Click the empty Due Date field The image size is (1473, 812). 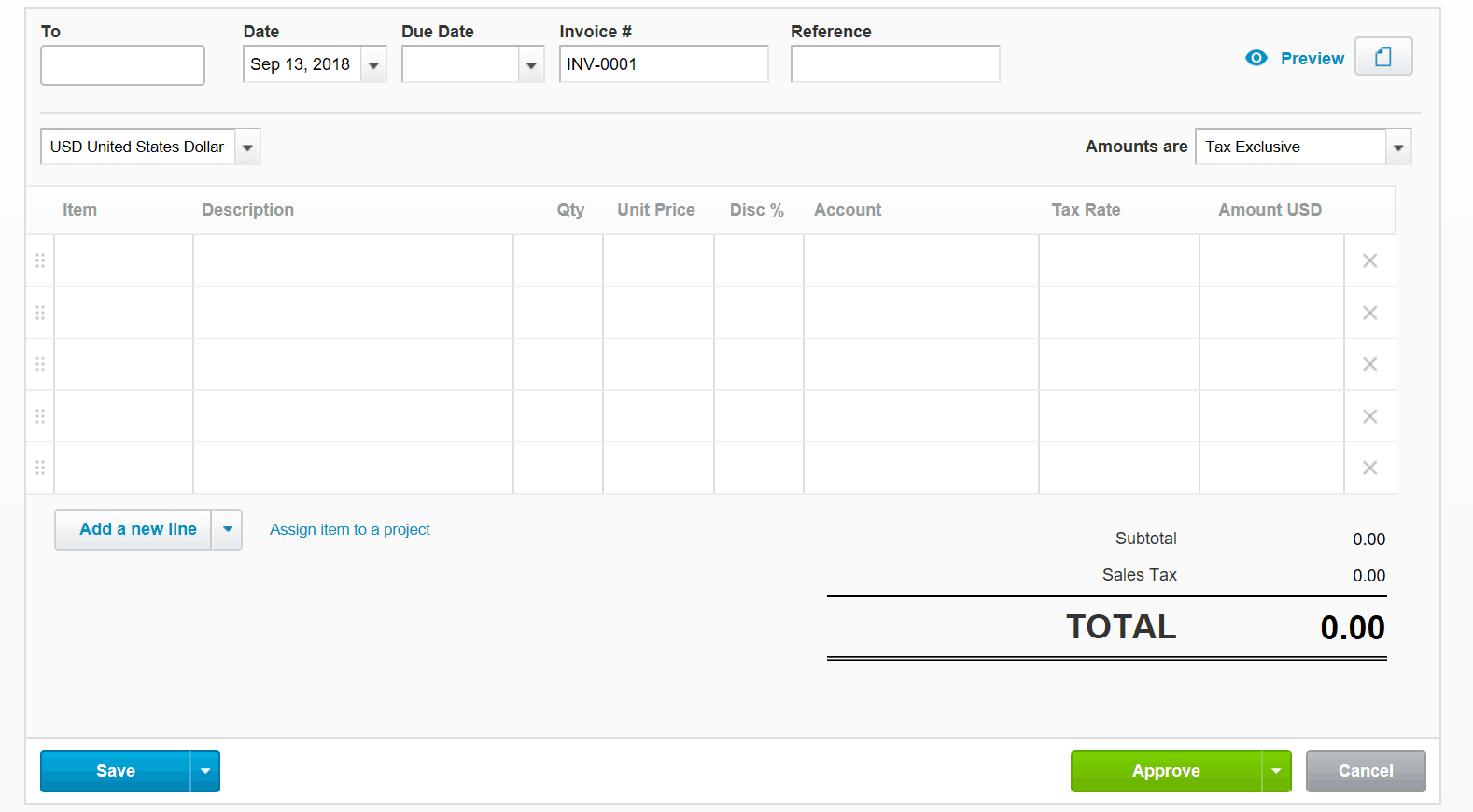[460, 64]
